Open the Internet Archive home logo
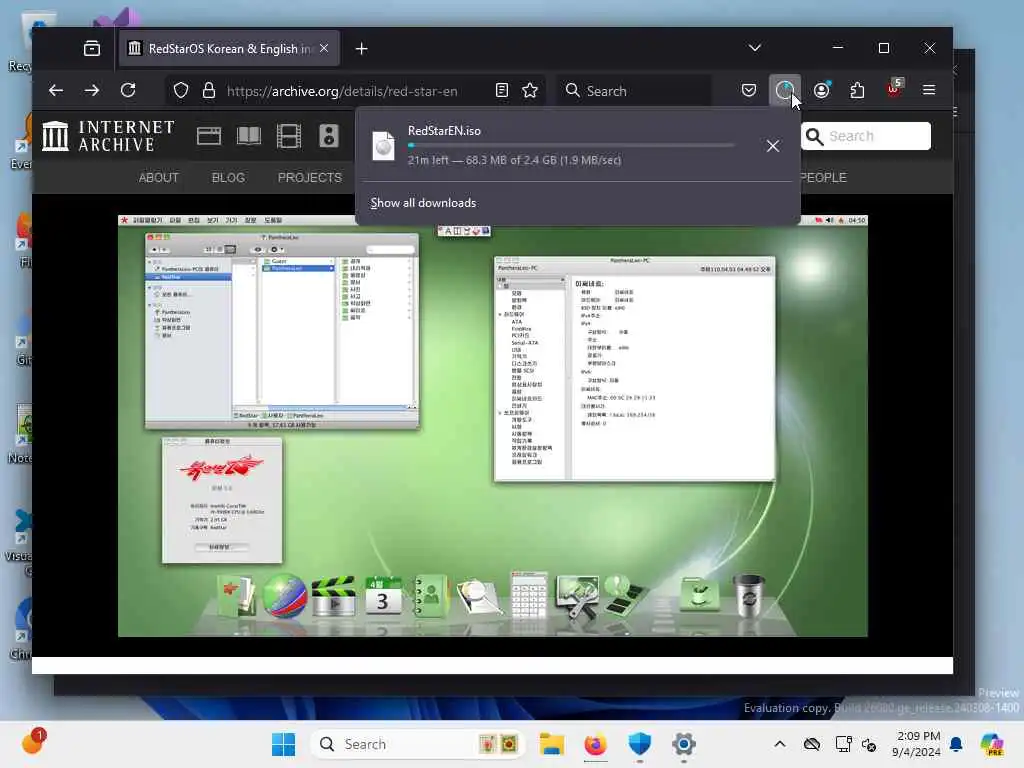The image size is (1024, 768). pos(108,136)
